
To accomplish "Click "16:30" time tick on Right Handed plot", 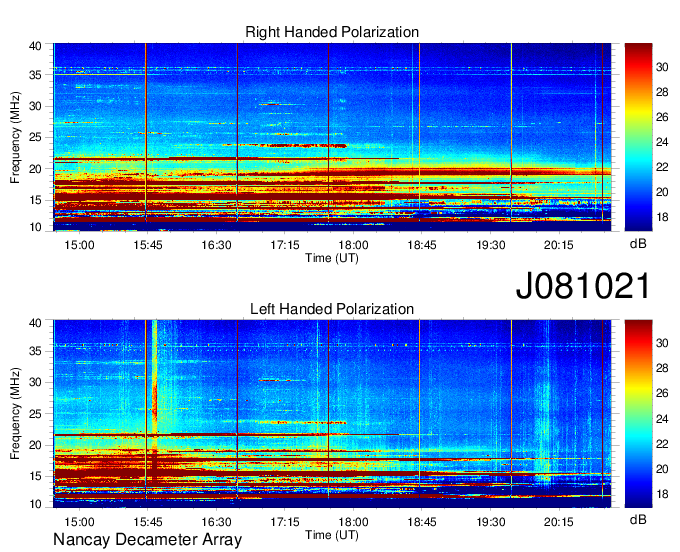I will 216,245.
